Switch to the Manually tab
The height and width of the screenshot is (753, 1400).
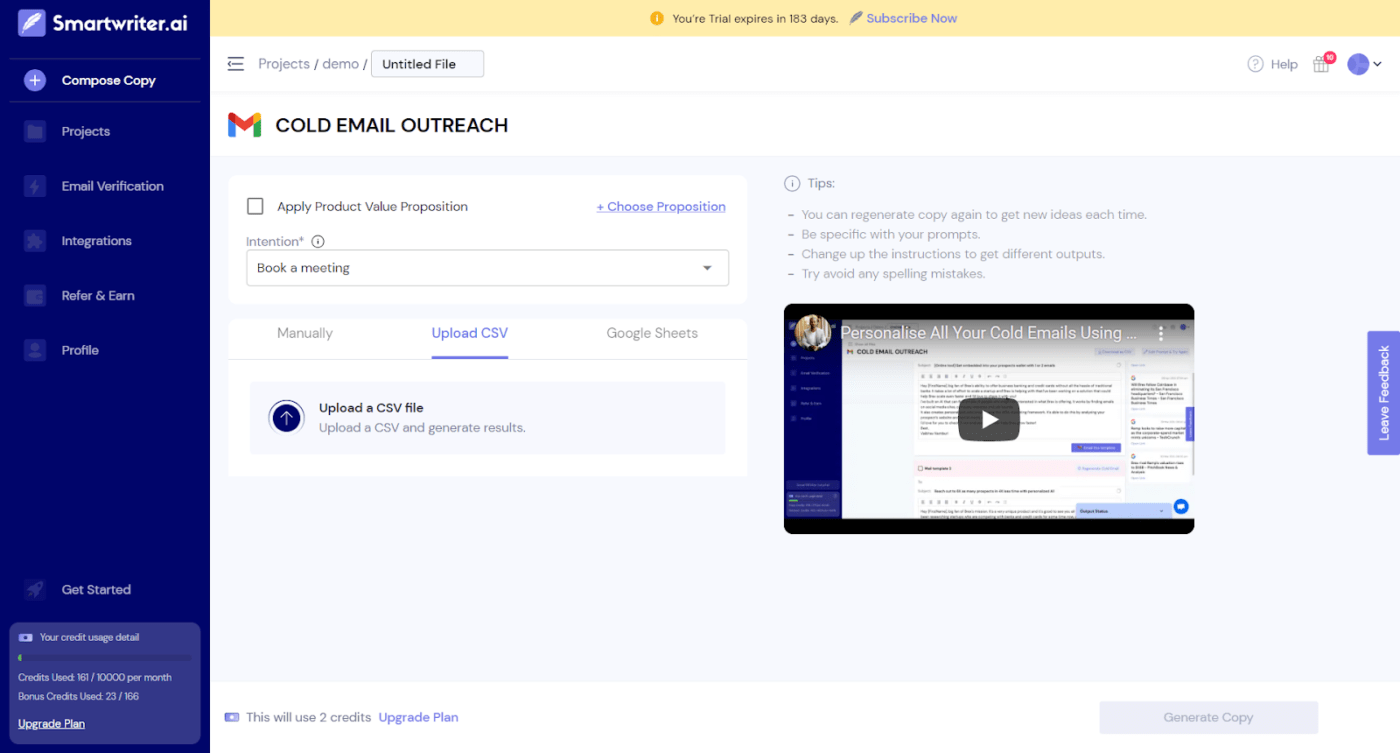[305, 333]
